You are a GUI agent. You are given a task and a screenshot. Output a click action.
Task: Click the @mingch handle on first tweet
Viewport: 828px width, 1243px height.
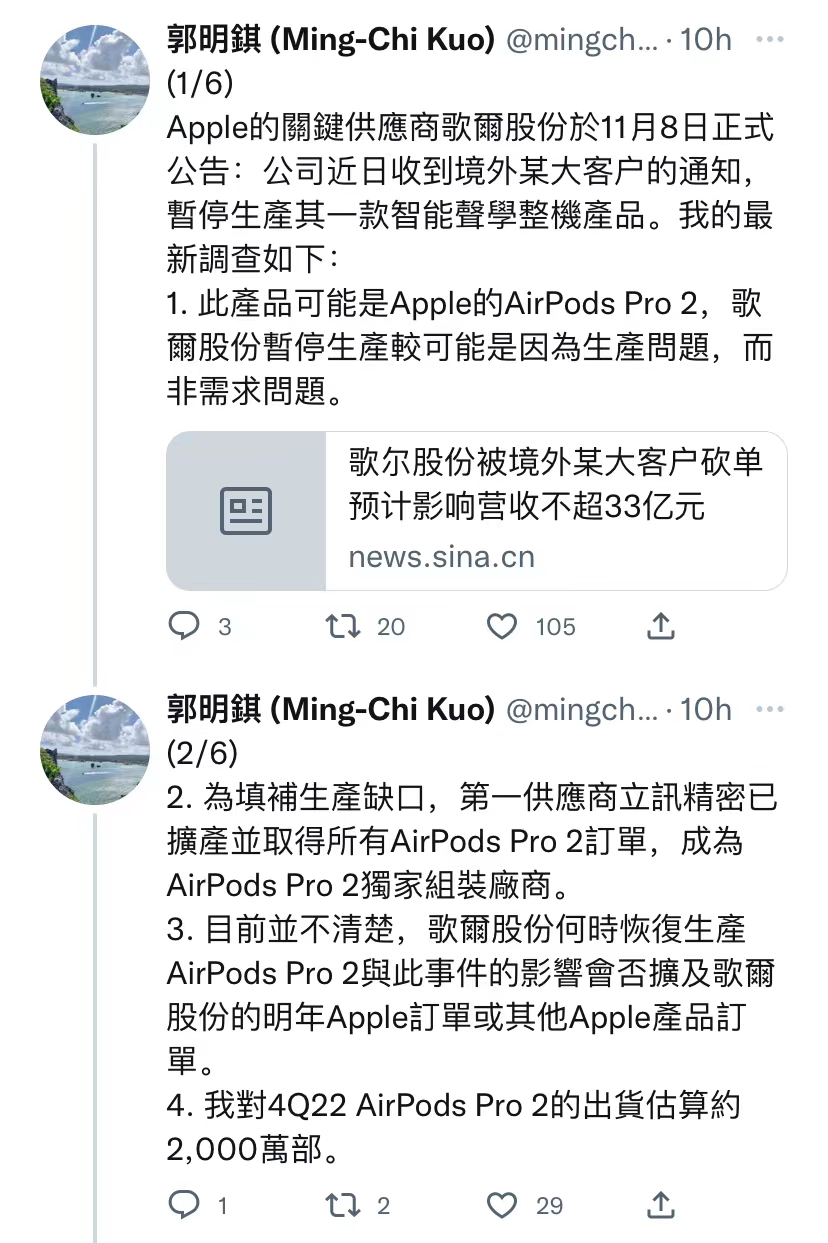coord(582,40)
